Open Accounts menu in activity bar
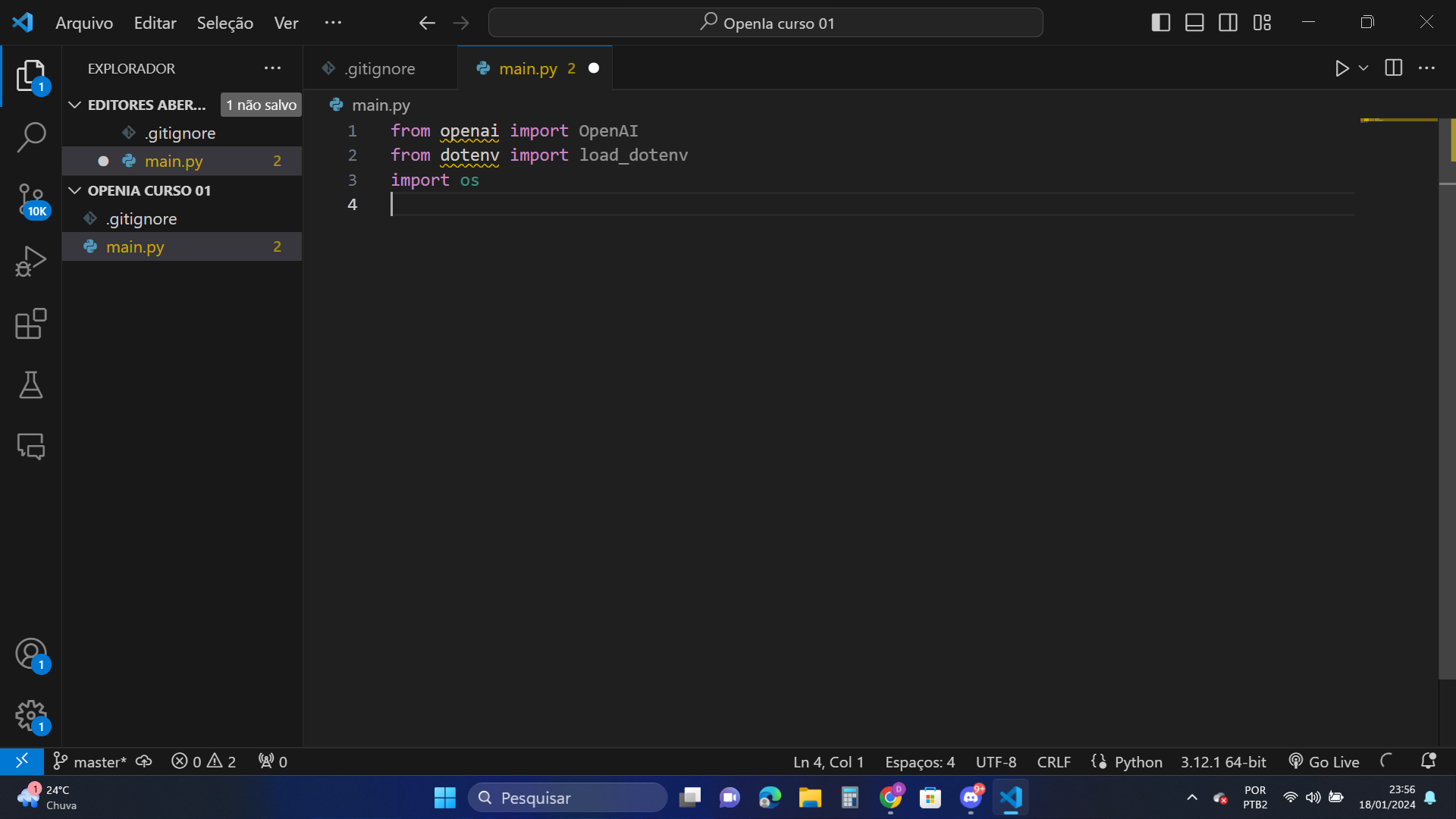 [31, 655]
